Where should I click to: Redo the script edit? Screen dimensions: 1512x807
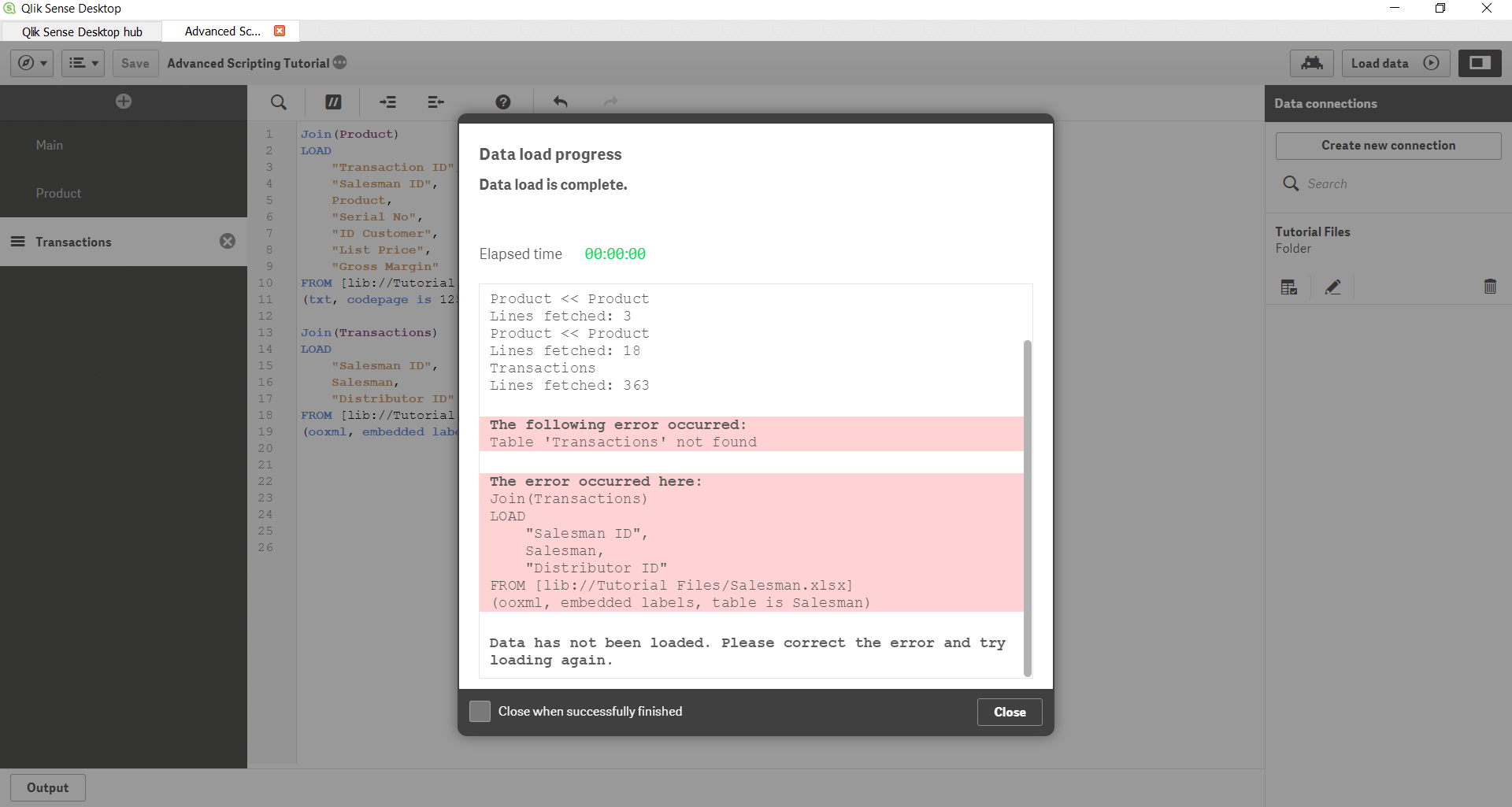[x=611, y=102]
